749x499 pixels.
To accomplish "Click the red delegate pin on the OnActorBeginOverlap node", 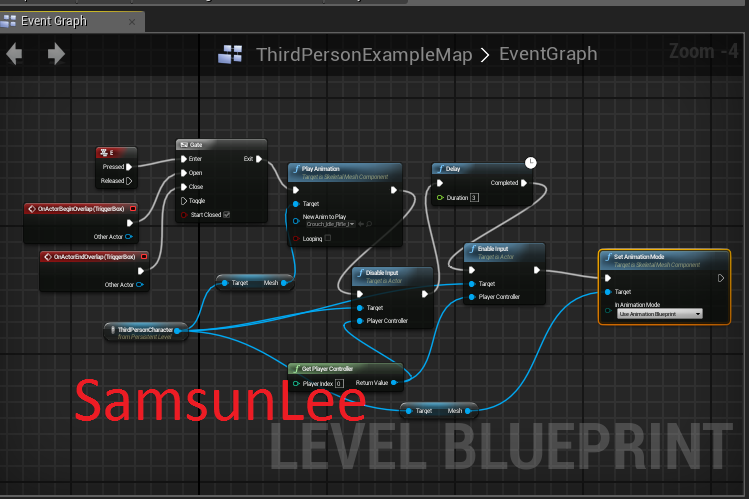I will point(133,209).
